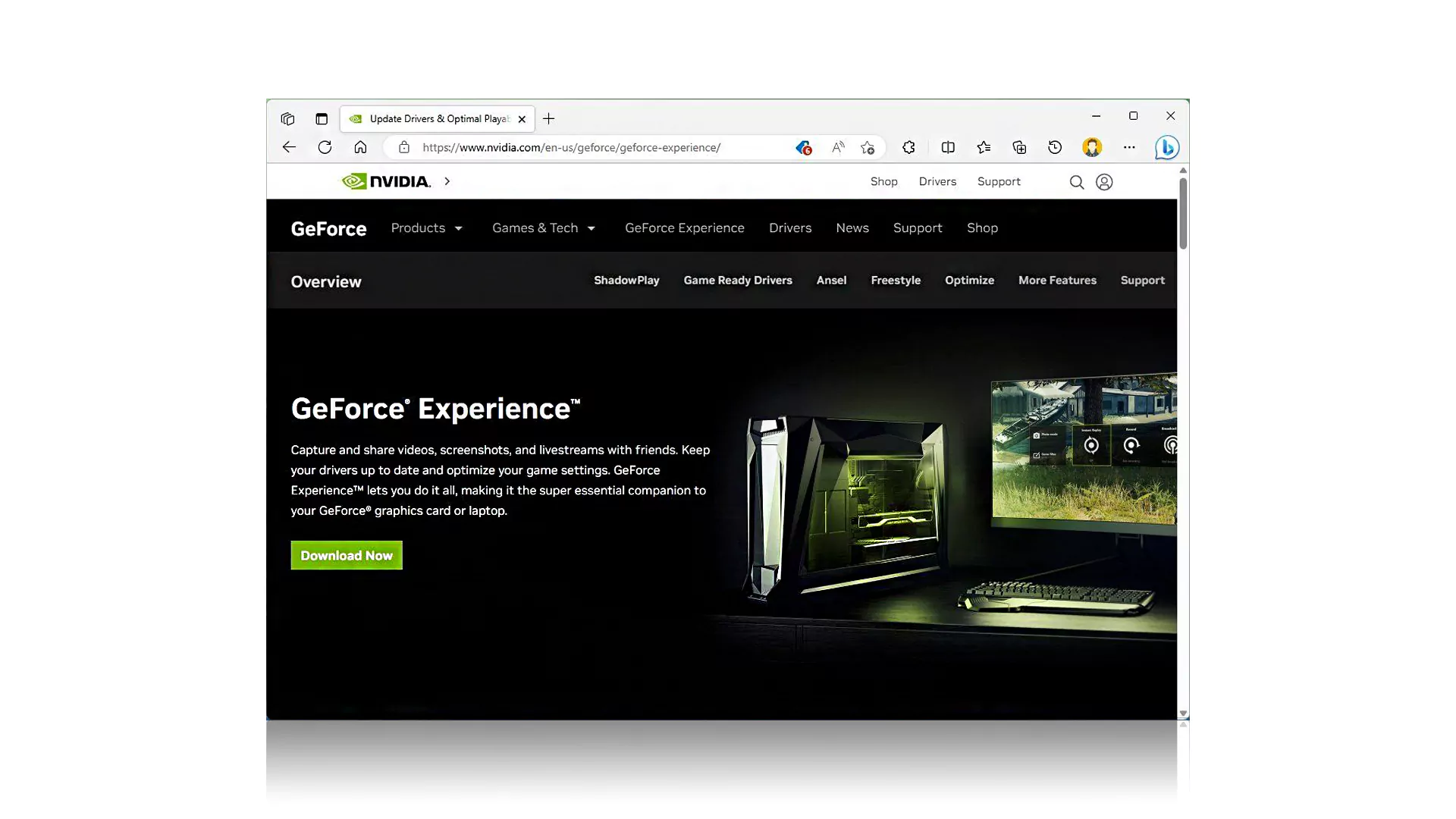The height and width of the screenshot is (819, 1456).
Task: Click the scrollbar up arrow
Action: pos(1183,171)
